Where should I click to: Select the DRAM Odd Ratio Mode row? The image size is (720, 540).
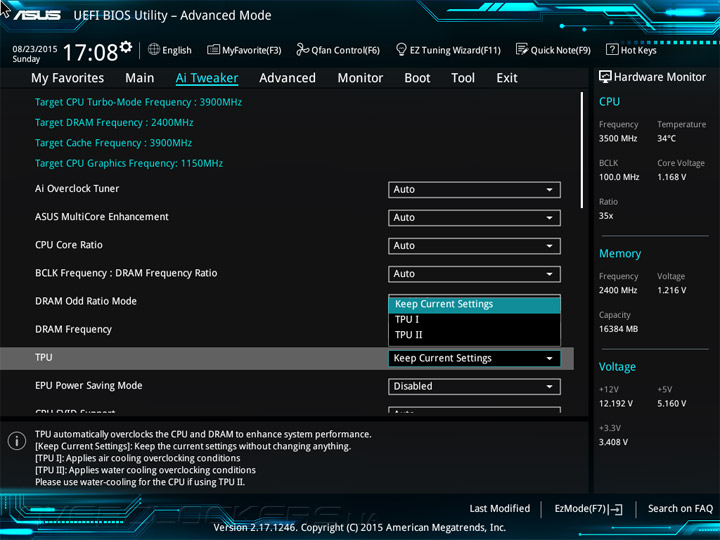pos(86,301)
